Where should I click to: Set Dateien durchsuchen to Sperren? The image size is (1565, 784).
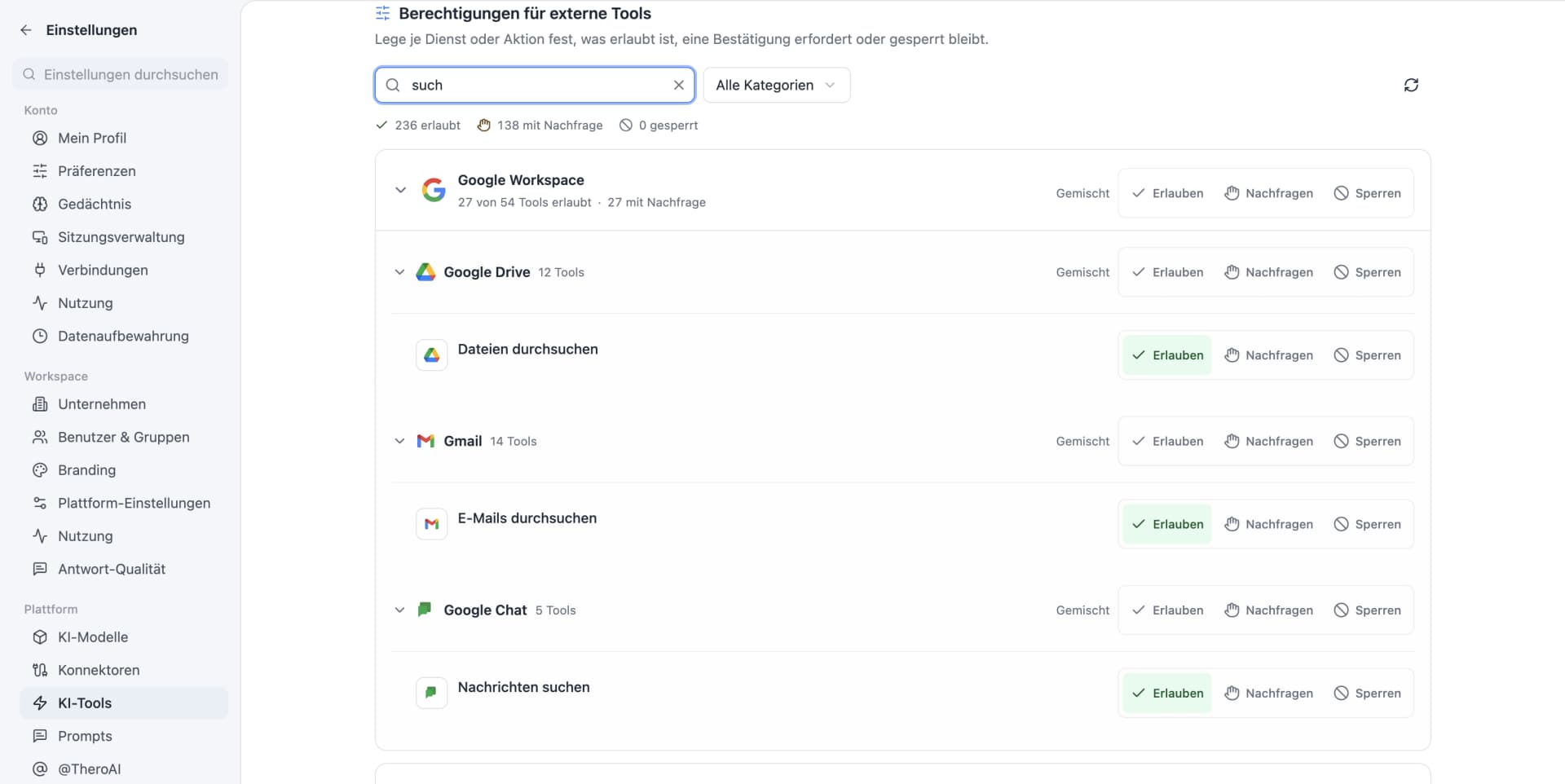click(1367, 355)
